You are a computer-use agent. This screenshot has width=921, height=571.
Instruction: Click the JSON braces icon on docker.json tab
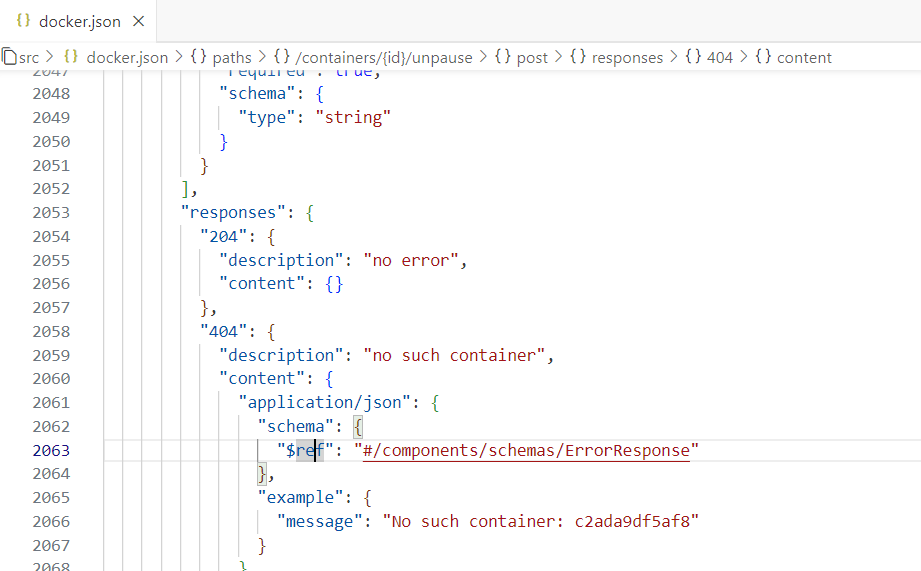[23, 21]
